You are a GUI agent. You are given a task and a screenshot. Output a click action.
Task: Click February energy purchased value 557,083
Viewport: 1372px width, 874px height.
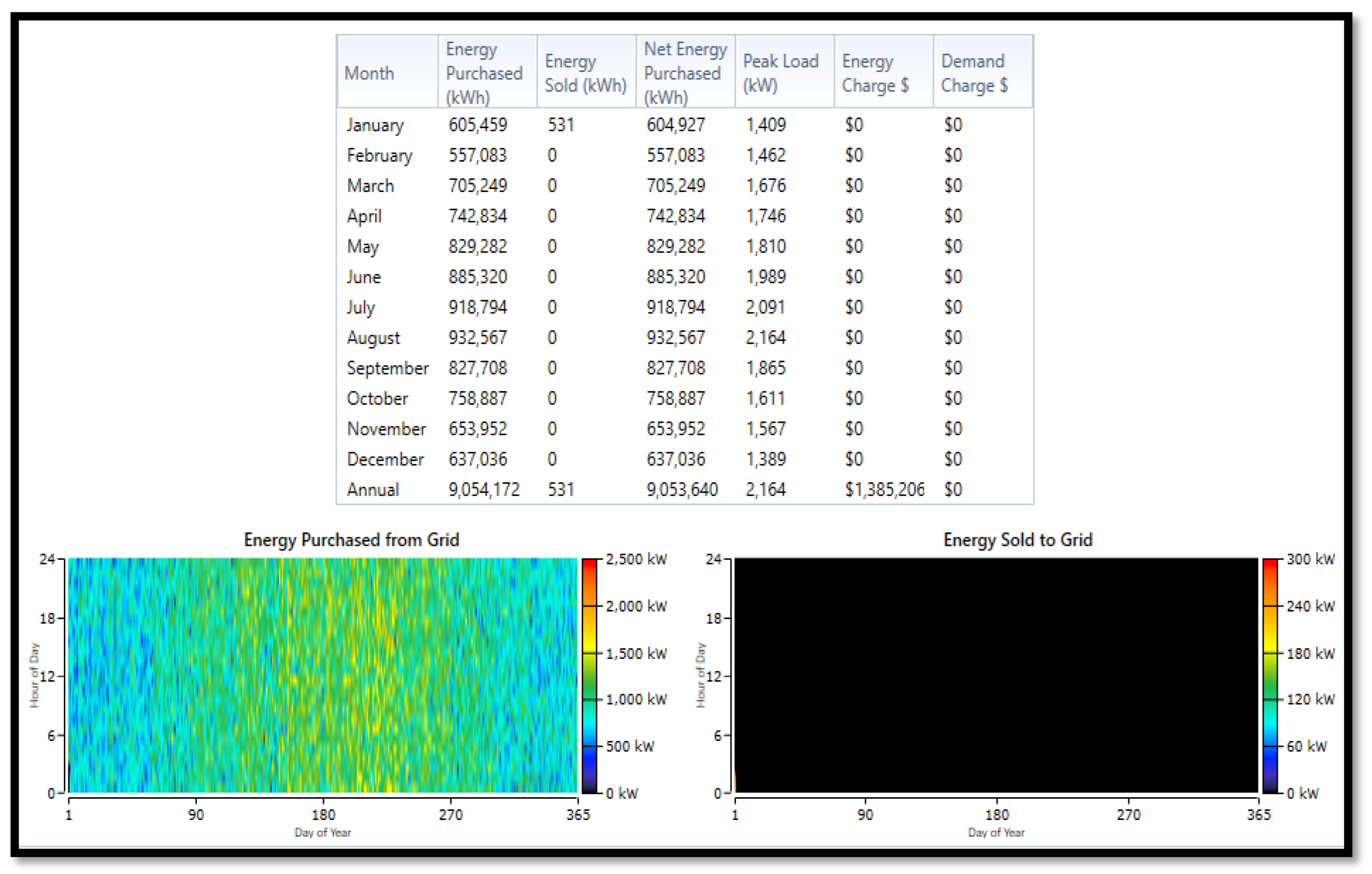477,156
